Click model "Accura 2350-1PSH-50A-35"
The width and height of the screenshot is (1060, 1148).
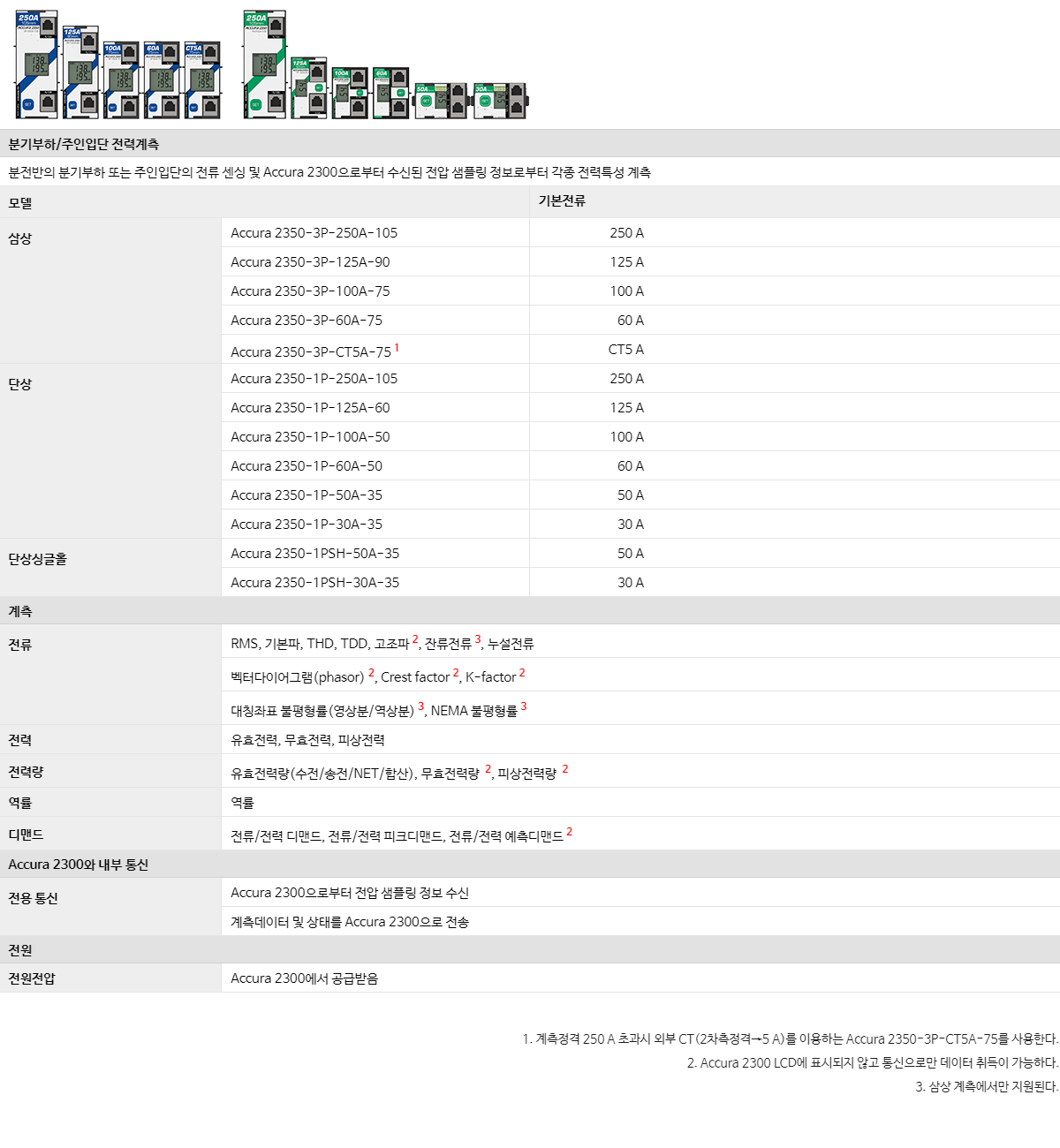315,554
